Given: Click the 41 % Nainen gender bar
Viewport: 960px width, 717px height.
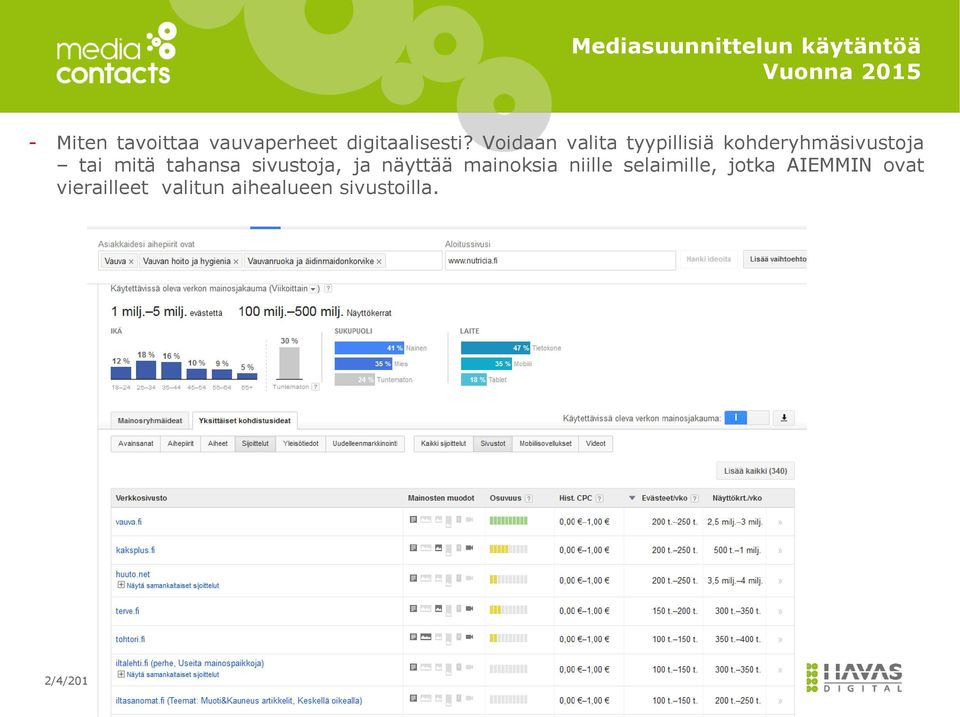Looking at the screenshot, I should point(369,348).
